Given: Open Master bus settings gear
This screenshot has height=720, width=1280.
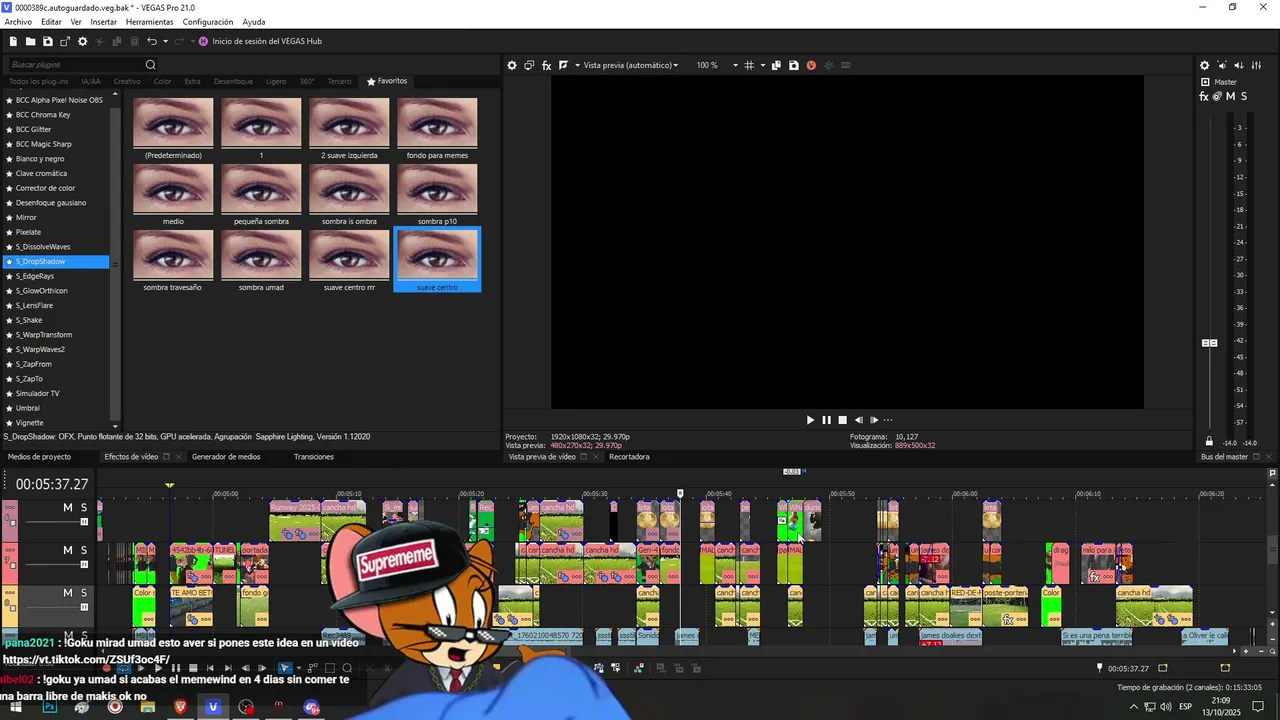Looking at the screenshot, I should 1204,65.
